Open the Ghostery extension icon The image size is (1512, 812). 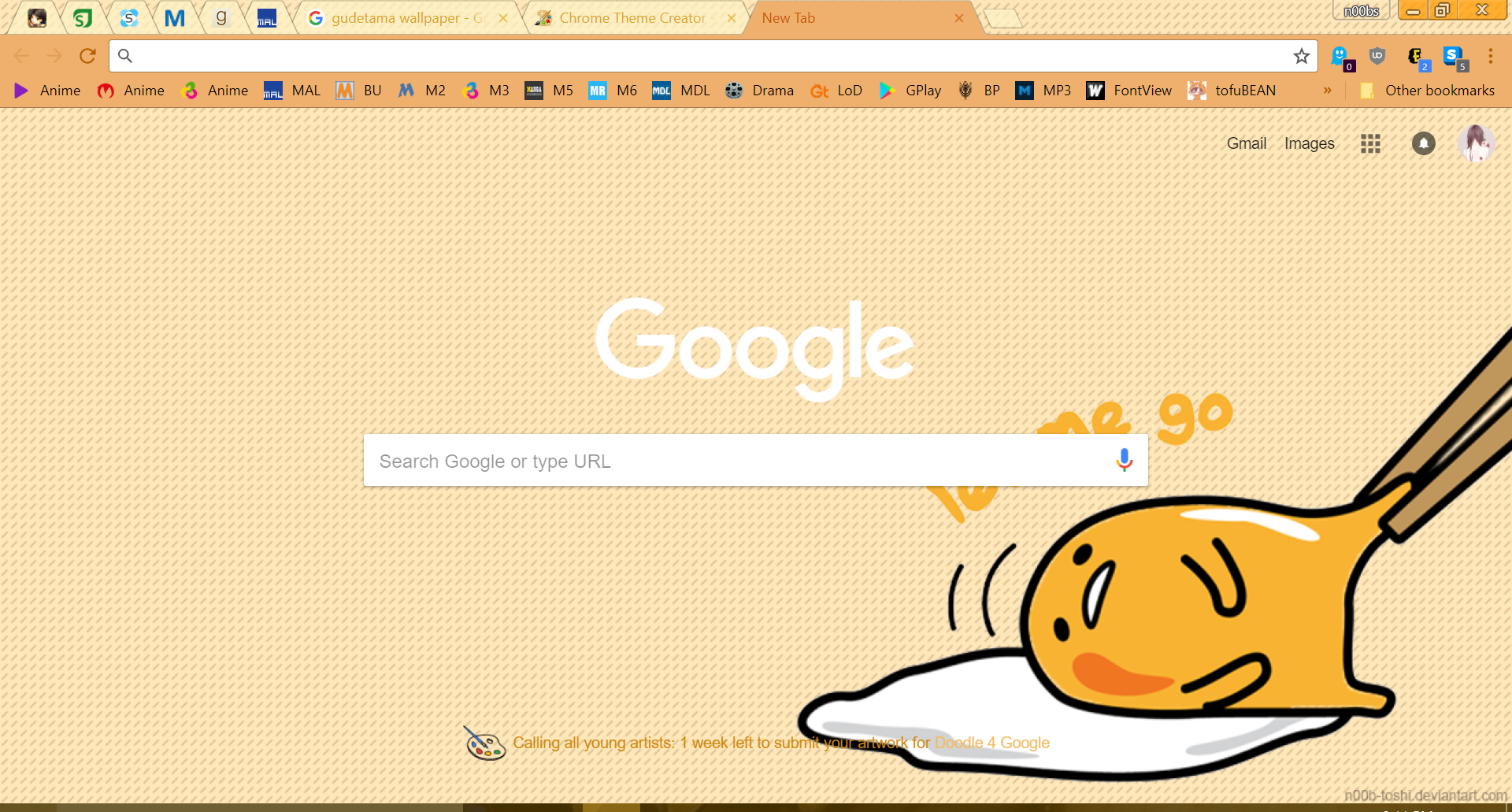pos(1341,57)
